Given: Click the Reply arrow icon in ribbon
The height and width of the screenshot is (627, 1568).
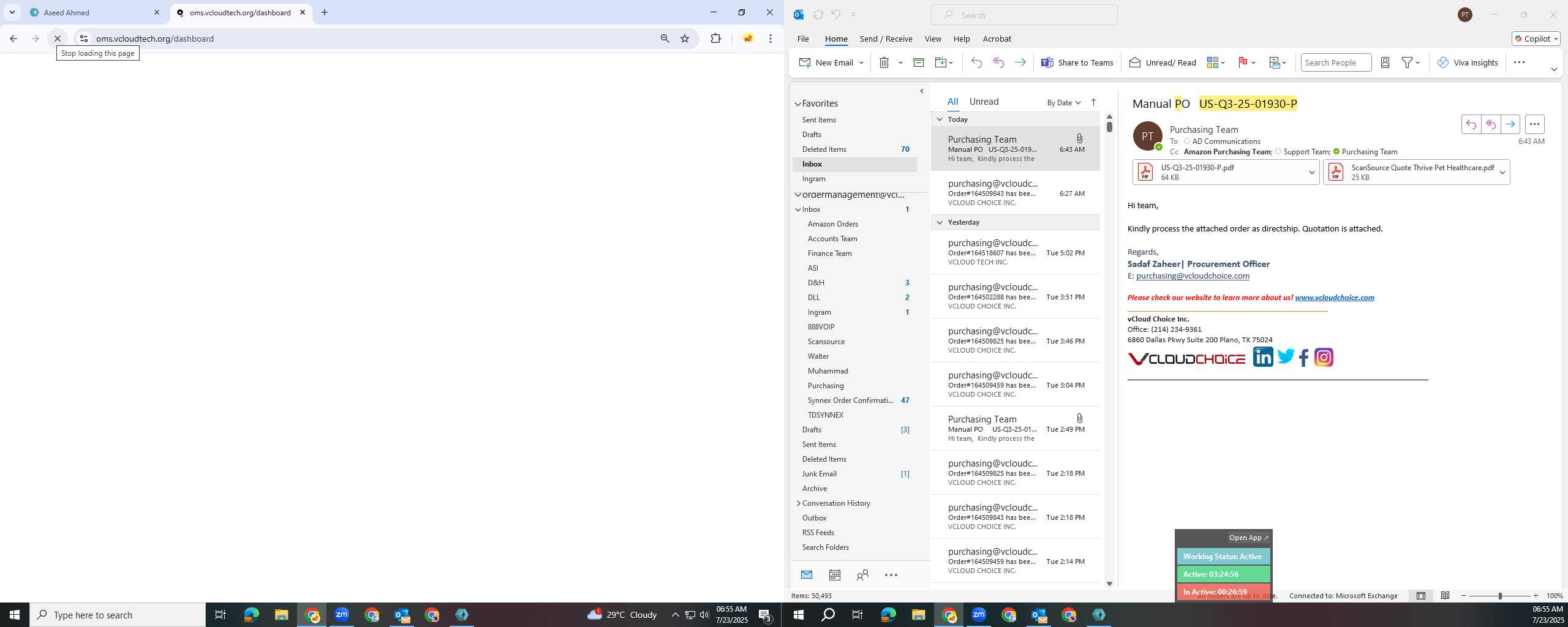Looking at the screenshot, I should 976,62.
